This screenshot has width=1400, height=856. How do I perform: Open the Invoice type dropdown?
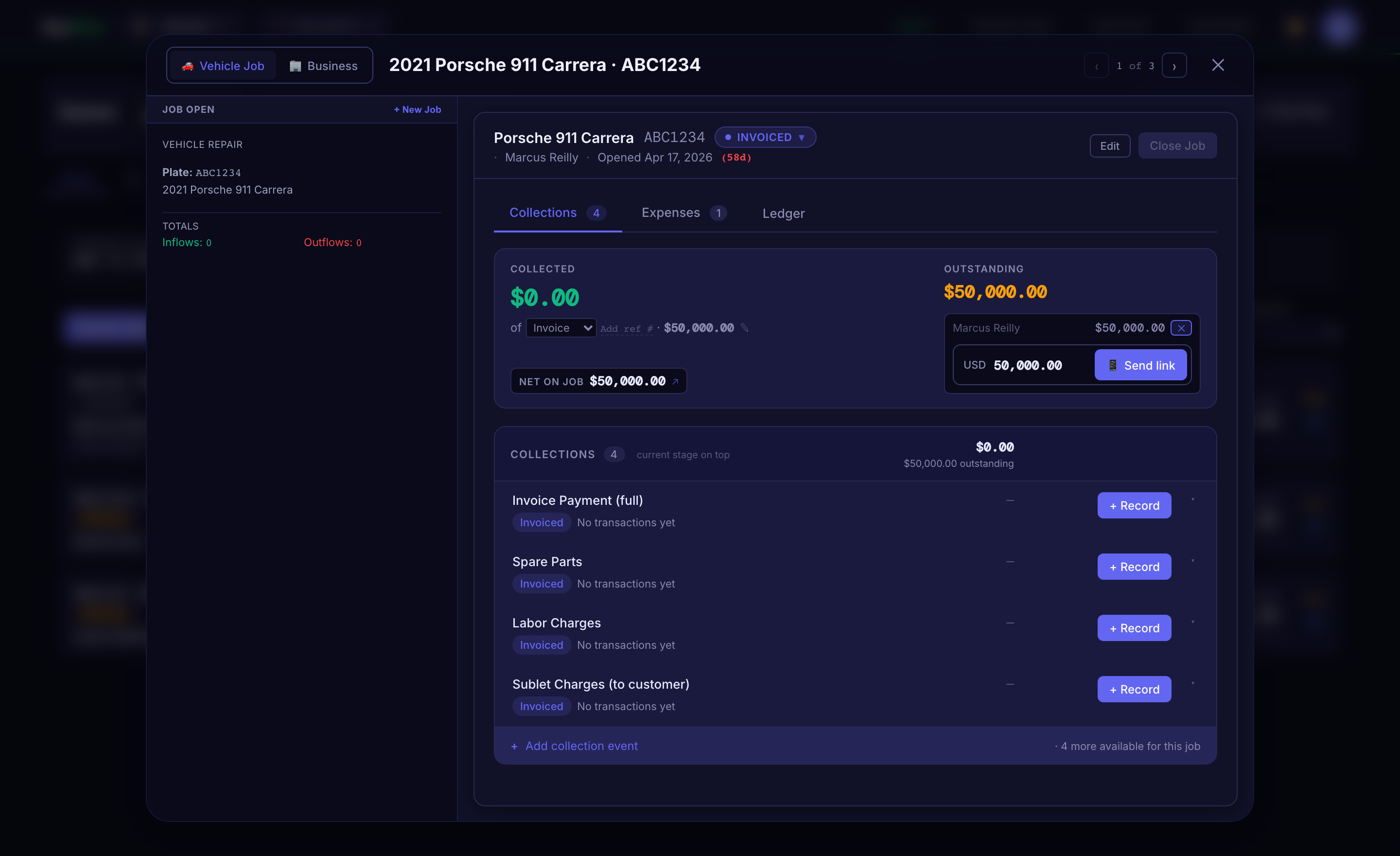561,328
